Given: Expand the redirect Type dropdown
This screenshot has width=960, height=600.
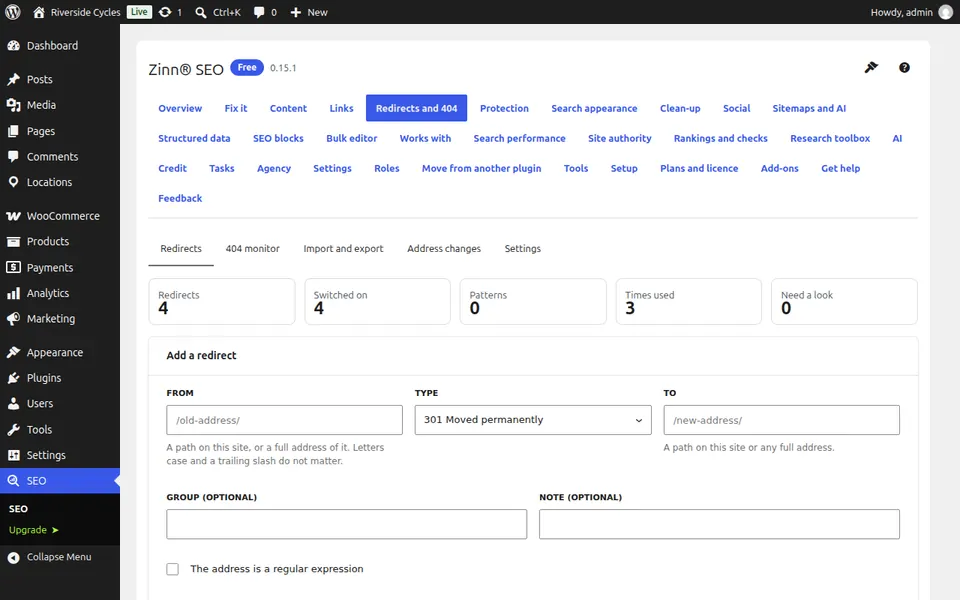Looking at the screenshot, I should pos(533,420).
